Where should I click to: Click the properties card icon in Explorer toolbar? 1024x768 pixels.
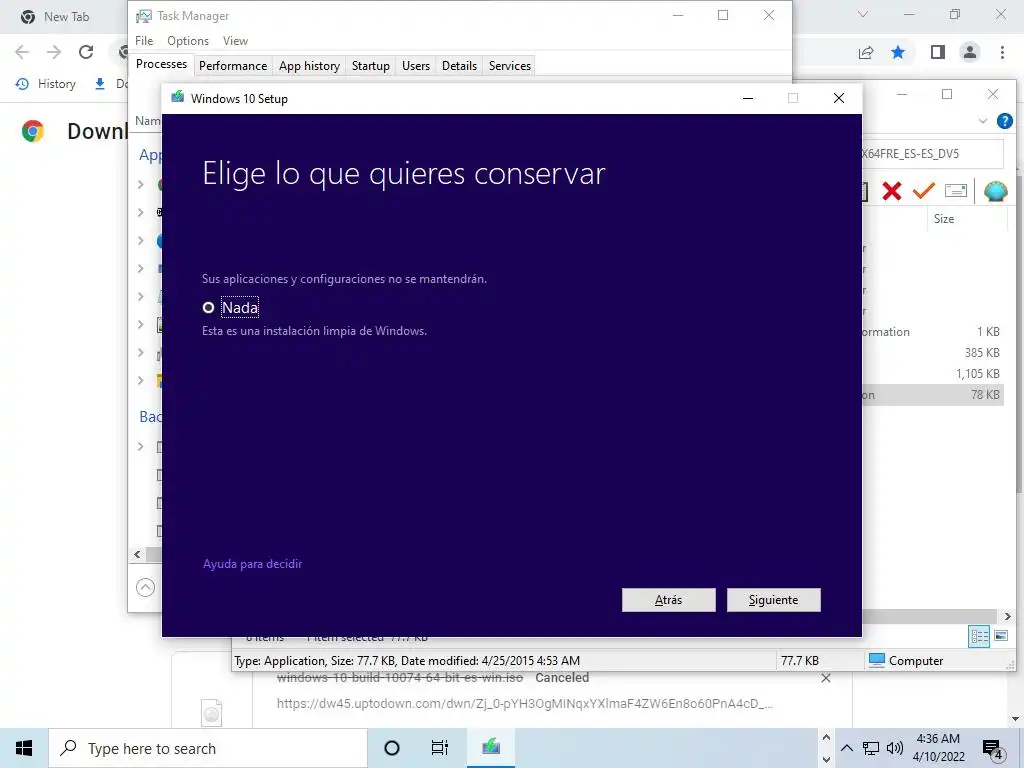pos(955,191)
